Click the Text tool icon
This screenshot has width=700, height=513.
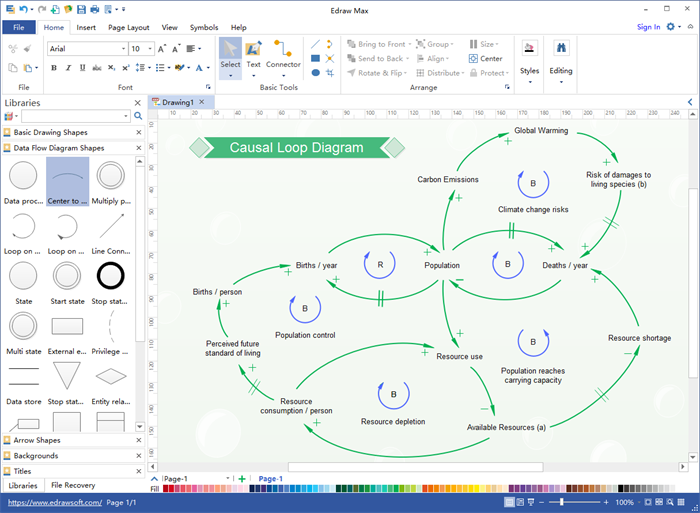click(254, 53)
